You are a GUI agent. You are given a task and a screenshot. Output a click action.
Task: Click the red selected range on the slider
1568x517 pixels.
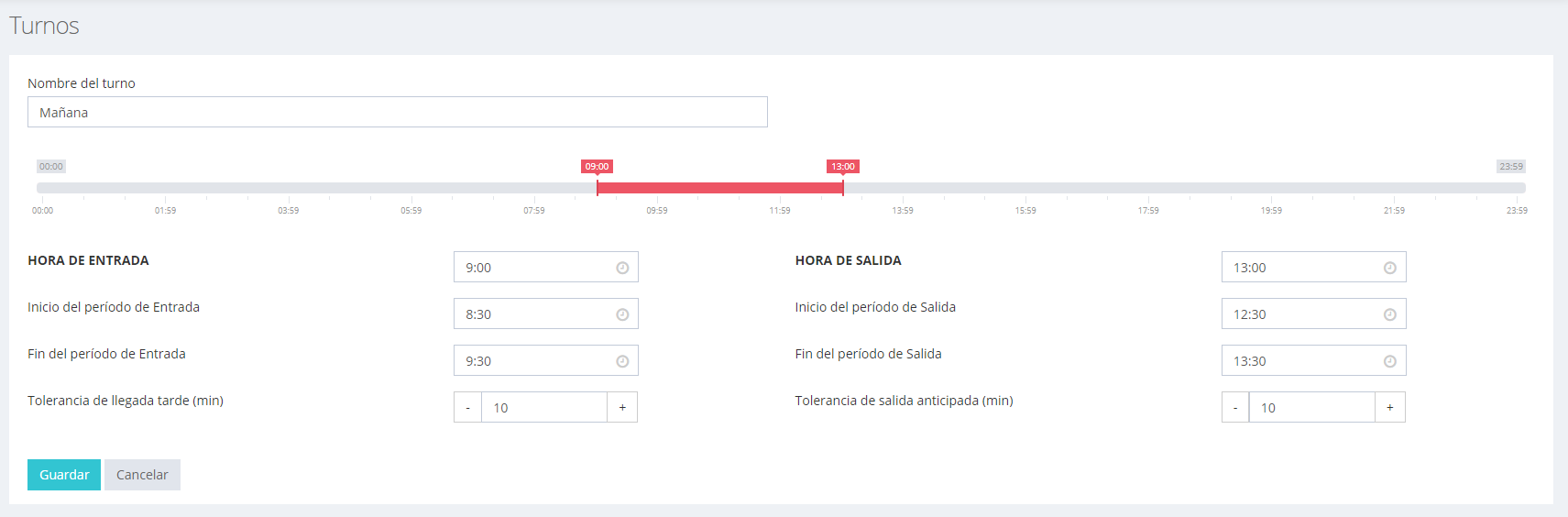[x=719, y=188]
